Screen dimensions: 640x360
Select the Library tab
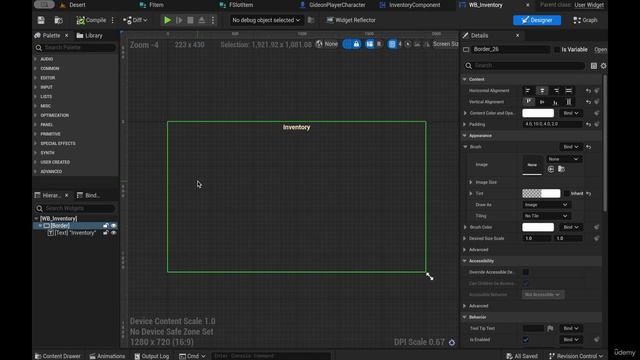tap(90, 36)
